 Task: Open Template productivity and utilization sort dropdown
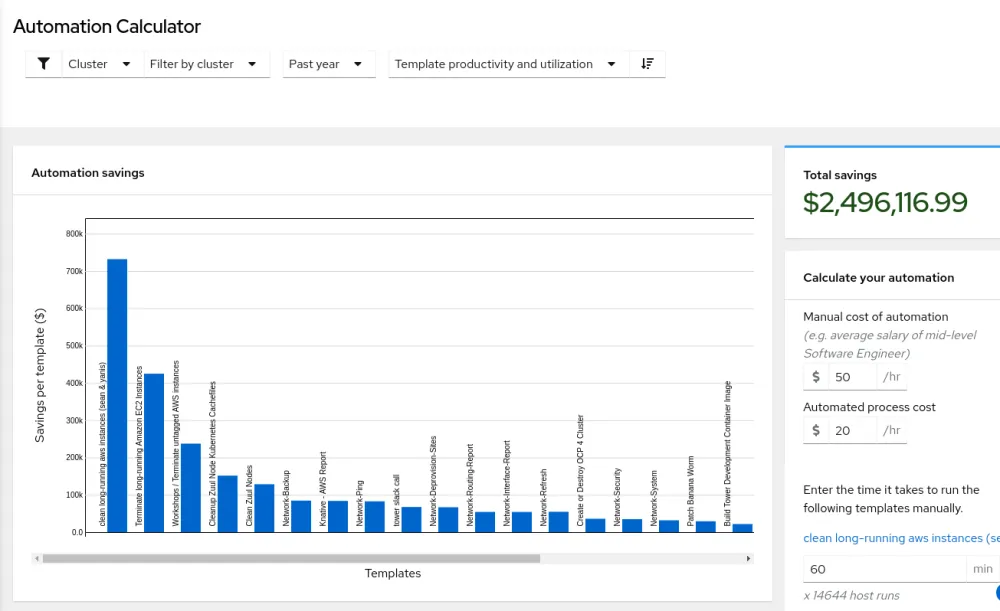(x=506, y=64)
